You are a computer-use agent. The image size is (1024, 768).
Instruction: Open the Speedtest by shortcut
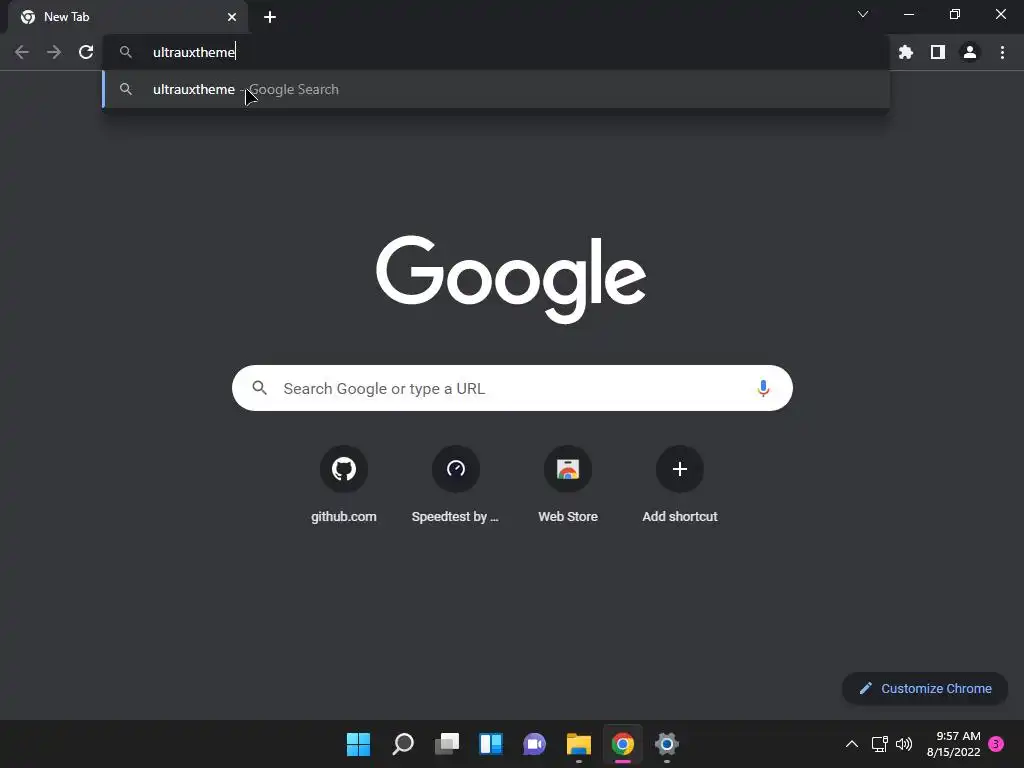point(455,485)
